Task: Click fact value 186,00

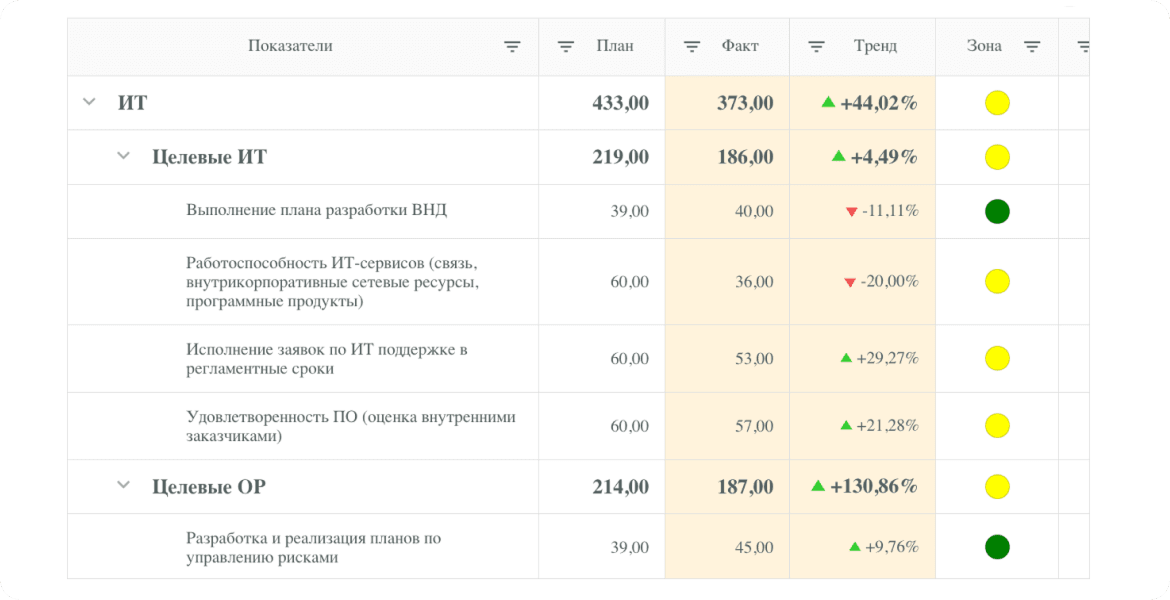Action: [745, 157]
